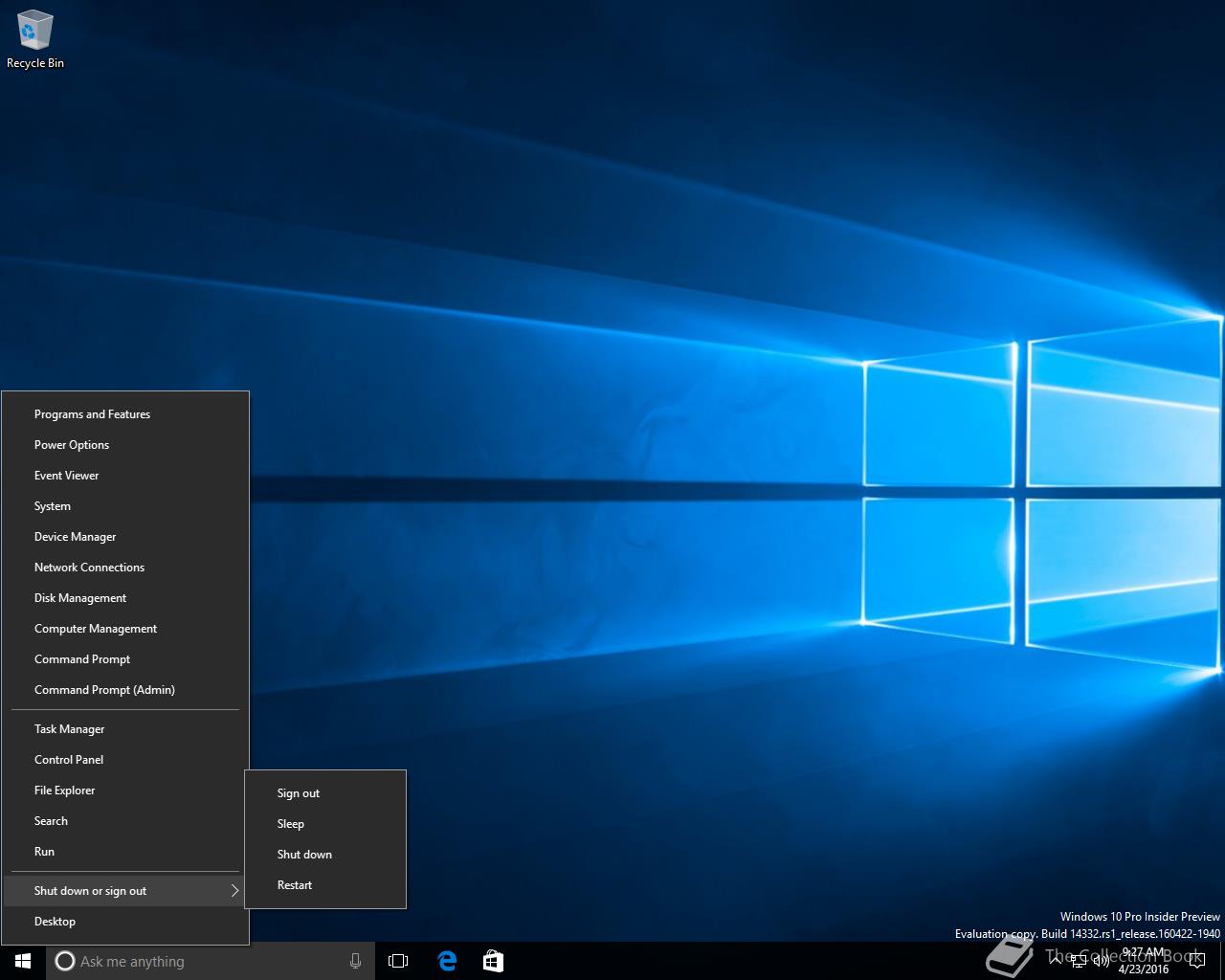Select Power Options in menu
The height and width of the screenshot is (980, 1225).
tap(125, 445)
